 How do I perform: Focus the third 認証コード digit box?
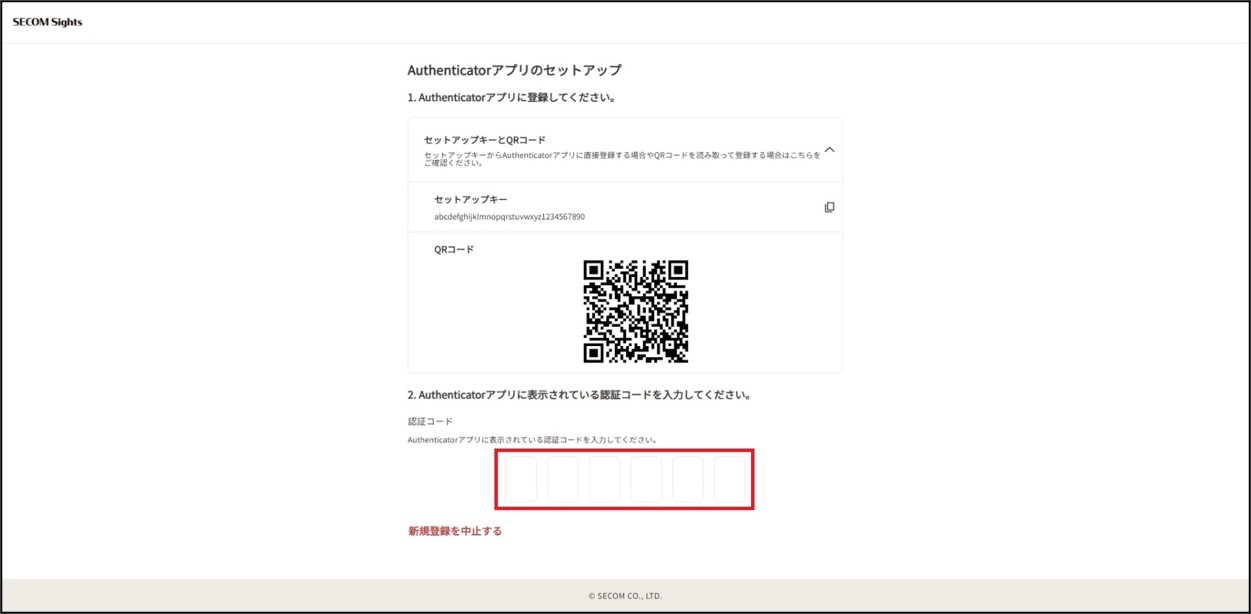[605, 479]
